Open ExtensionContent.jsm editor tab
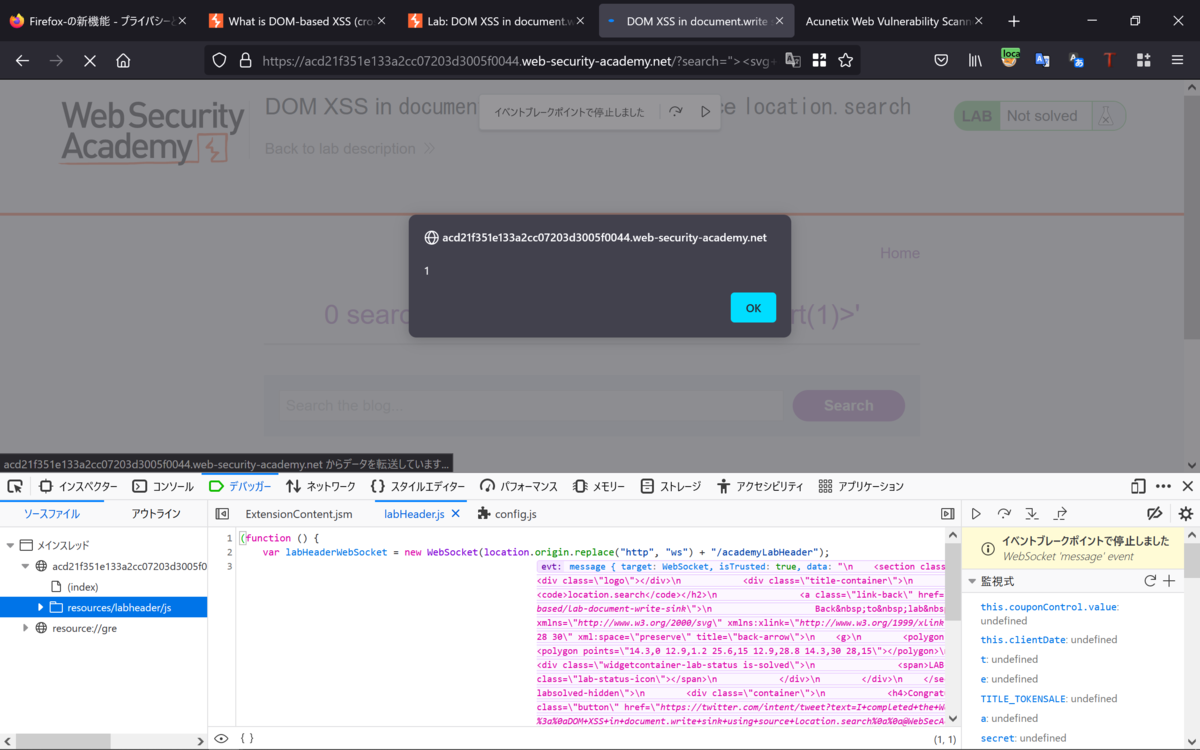The width and height of the screenshot is (1200, 750). pos(299,514)
